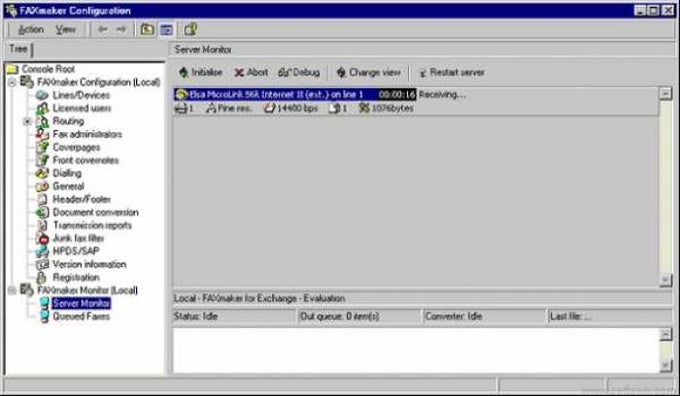The height and width of the screenshot is (396, 680).
Task: Click the Transmission reports icon
Action: [42, 225]
